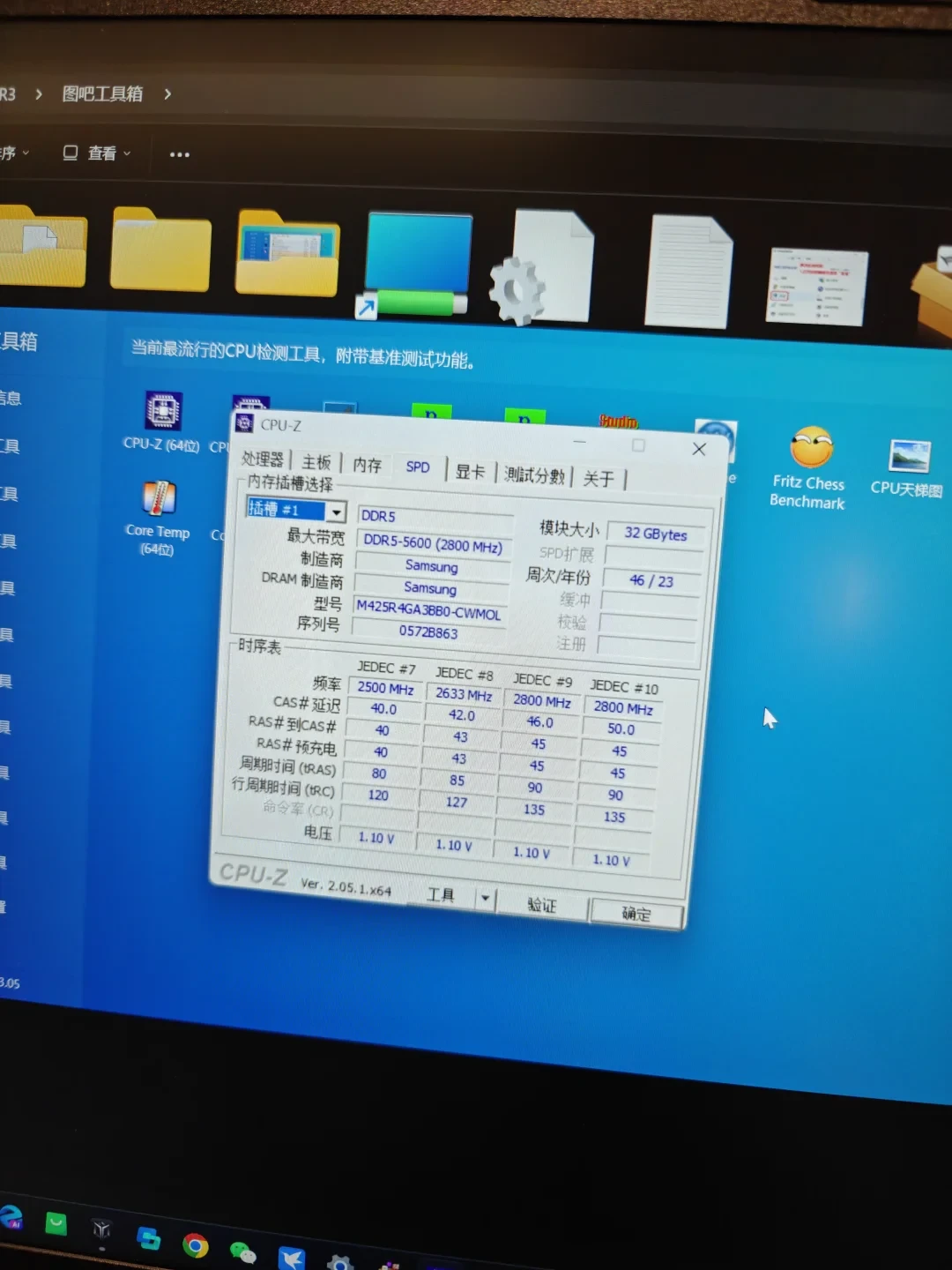Viewport: 952px width, 1270px height.
Task: Click the 46 / 23 week/year value
Action: pos(651,580)
